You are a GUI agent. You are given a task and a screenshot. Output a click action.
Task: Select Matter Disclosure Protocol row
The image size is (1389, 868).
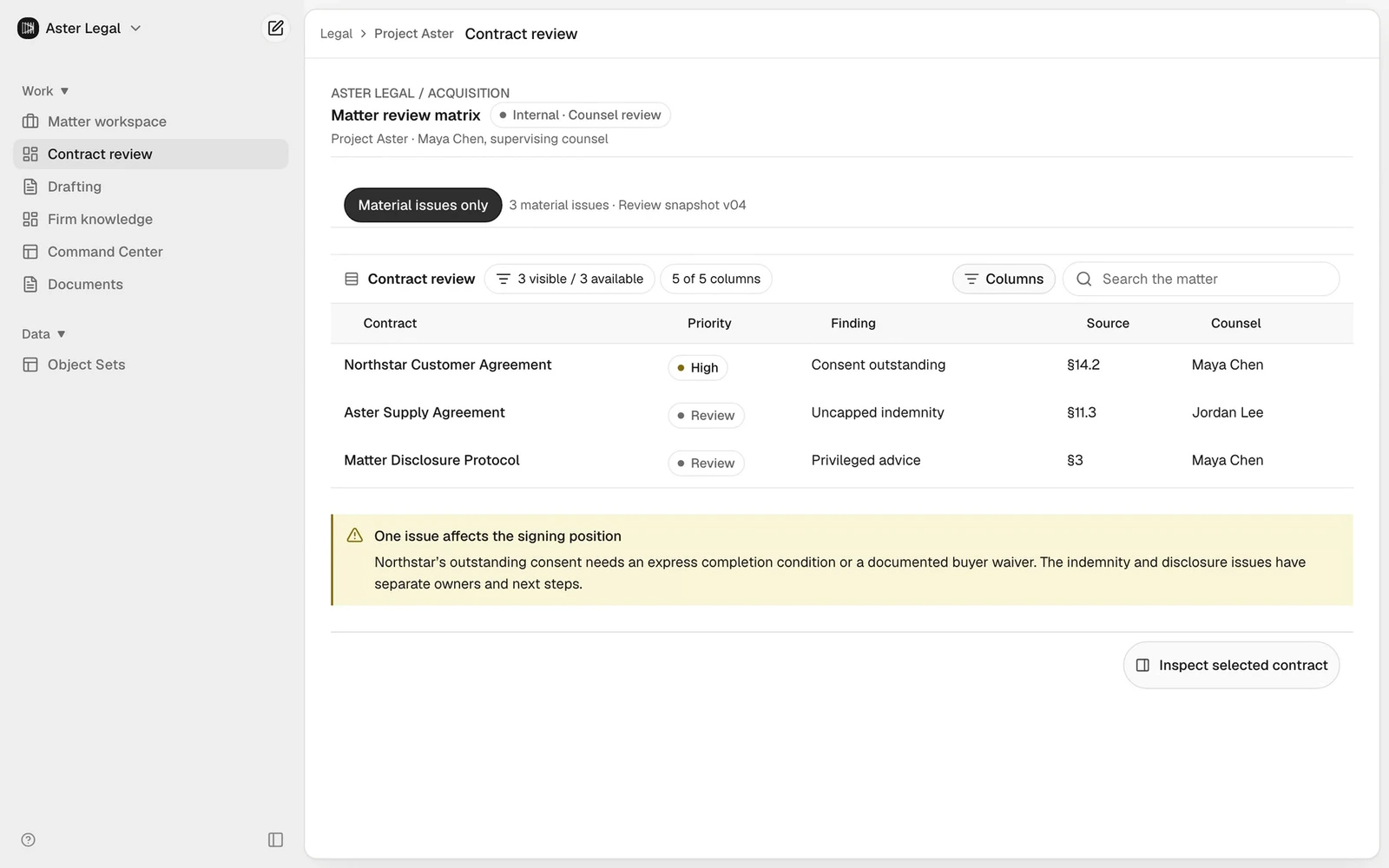pos(841,463)
